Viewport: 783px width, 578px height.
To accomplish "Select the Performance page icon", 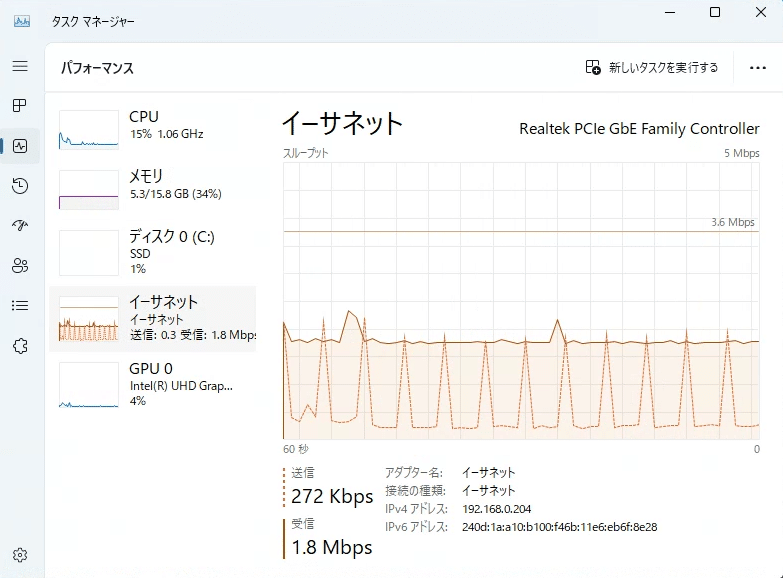I will coord(20,146).
